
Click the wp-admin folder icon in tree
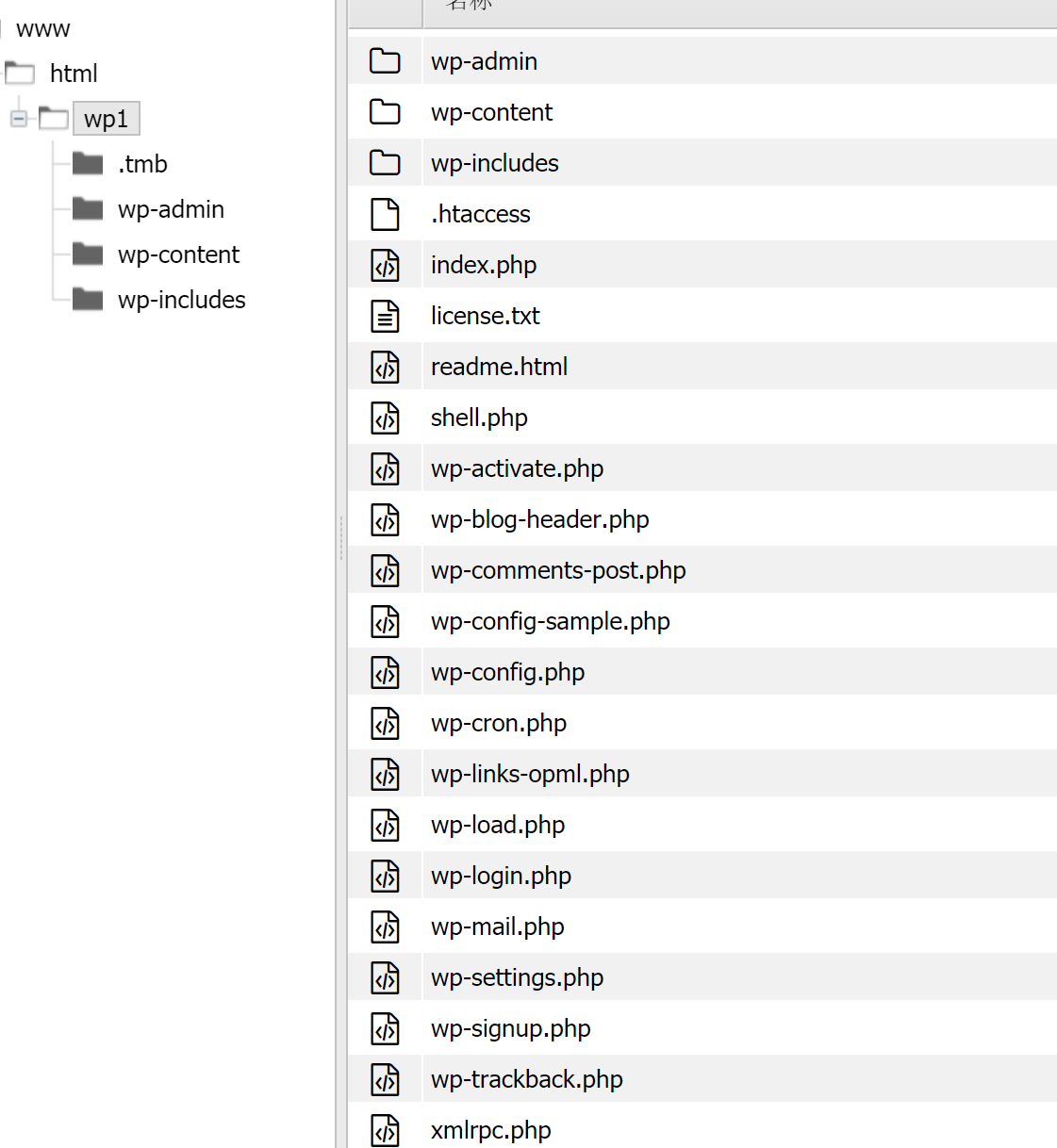point(88,208)
